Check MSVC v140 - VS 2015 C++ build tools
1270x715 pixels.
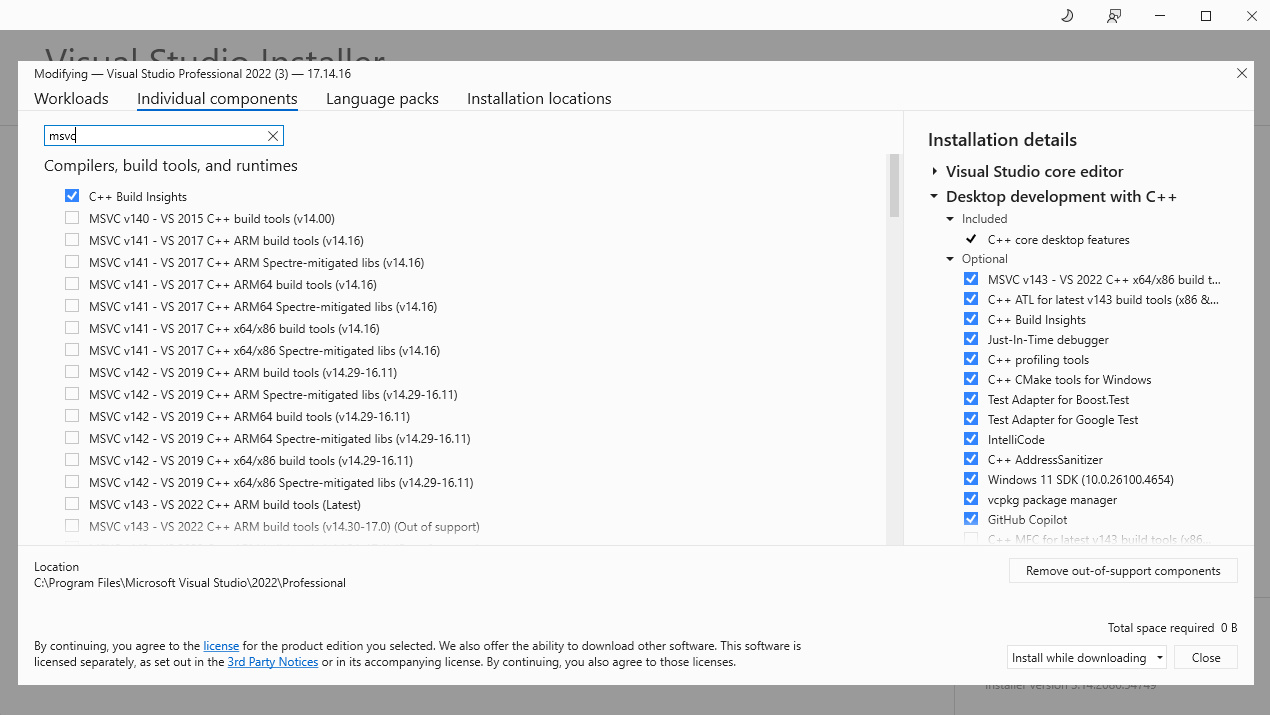[72, 218]
